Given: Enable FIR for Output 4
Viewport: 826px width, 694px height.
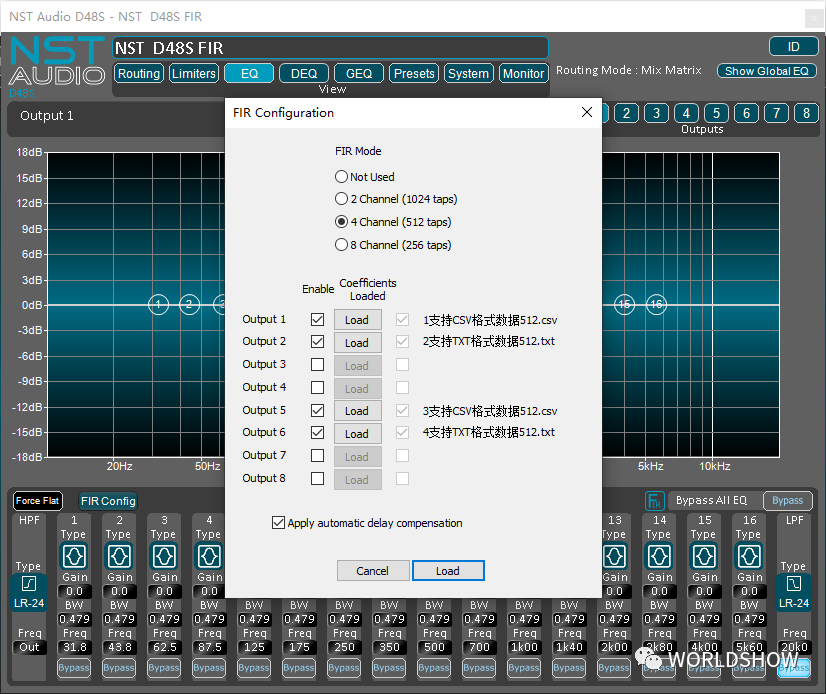Looking at the screenshot, I should click(x=318, y=388).
